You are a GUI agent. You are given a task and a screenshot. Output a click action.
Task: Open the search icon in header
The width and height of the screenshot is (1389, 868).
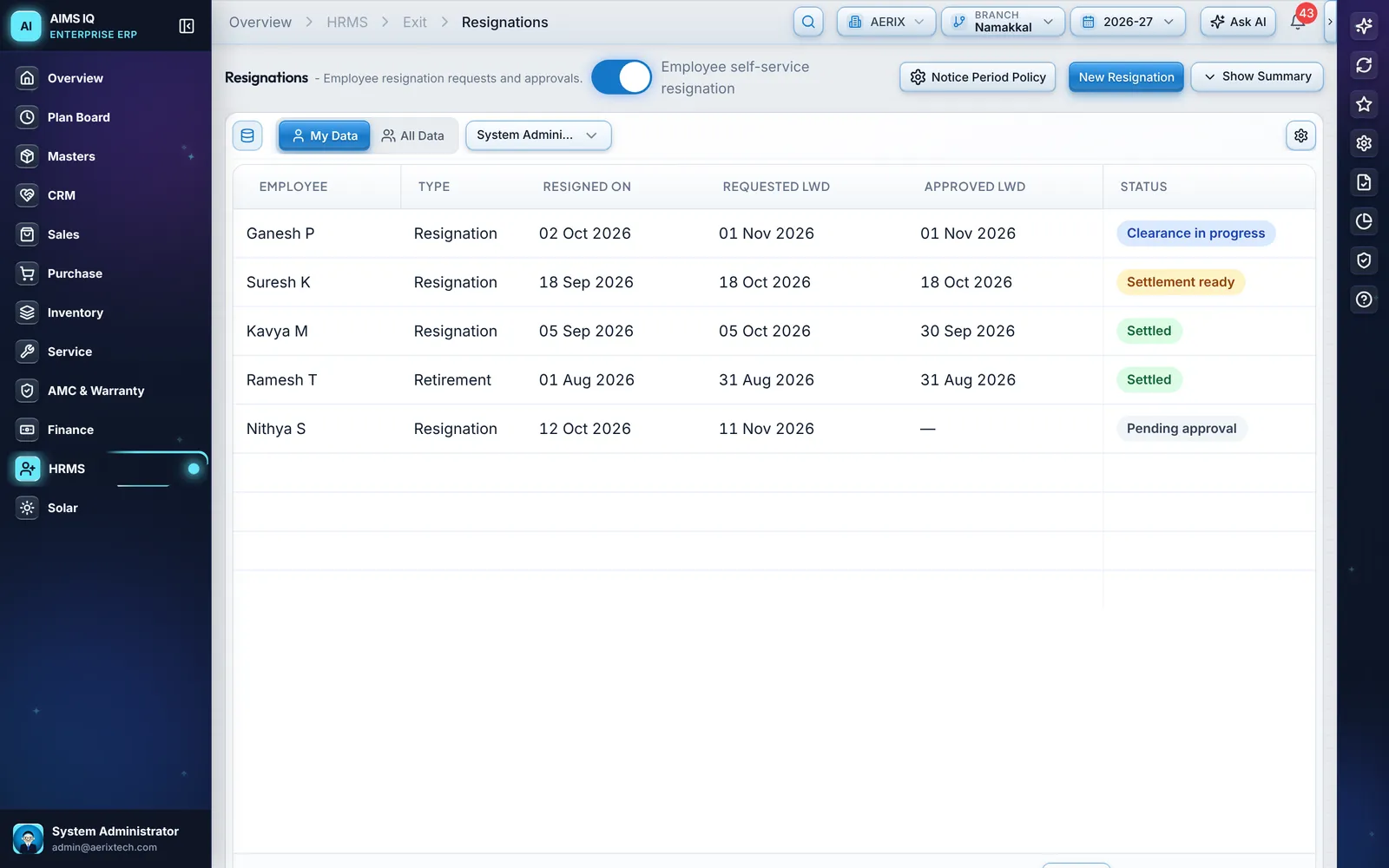(808, 22)
